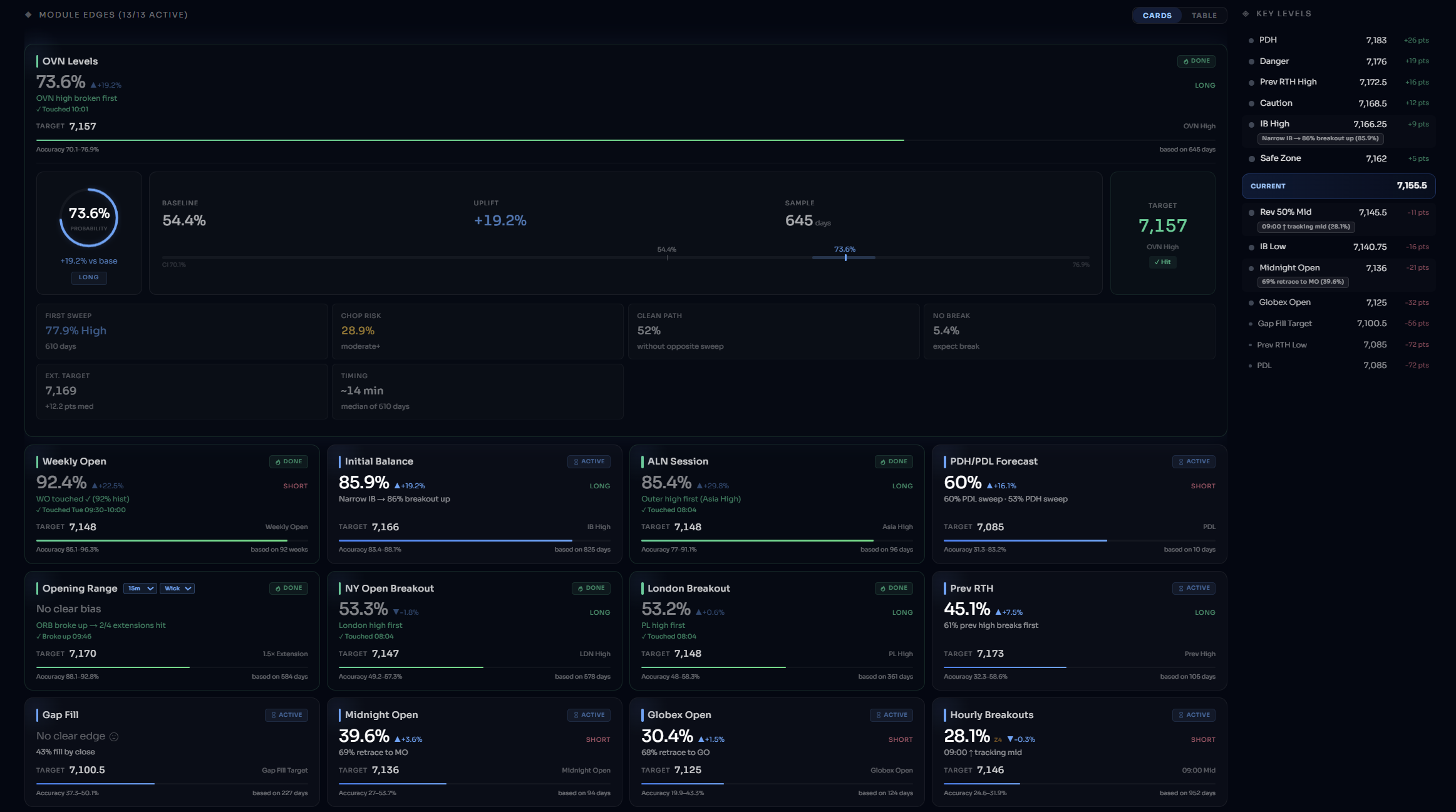Click the CURRENT 7,155.5 price bar
The image size is (1456, 812).
(1338, 186)
